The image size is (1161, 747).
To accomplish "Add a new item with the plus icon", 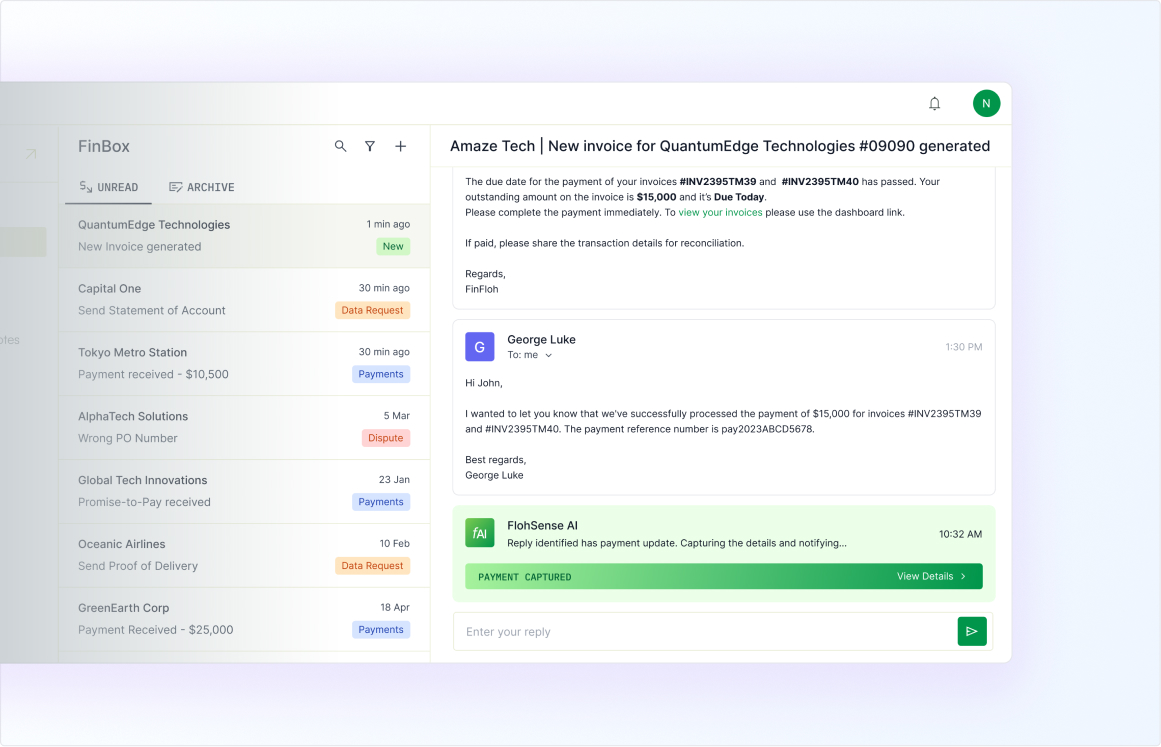I will tap(401, 147).
